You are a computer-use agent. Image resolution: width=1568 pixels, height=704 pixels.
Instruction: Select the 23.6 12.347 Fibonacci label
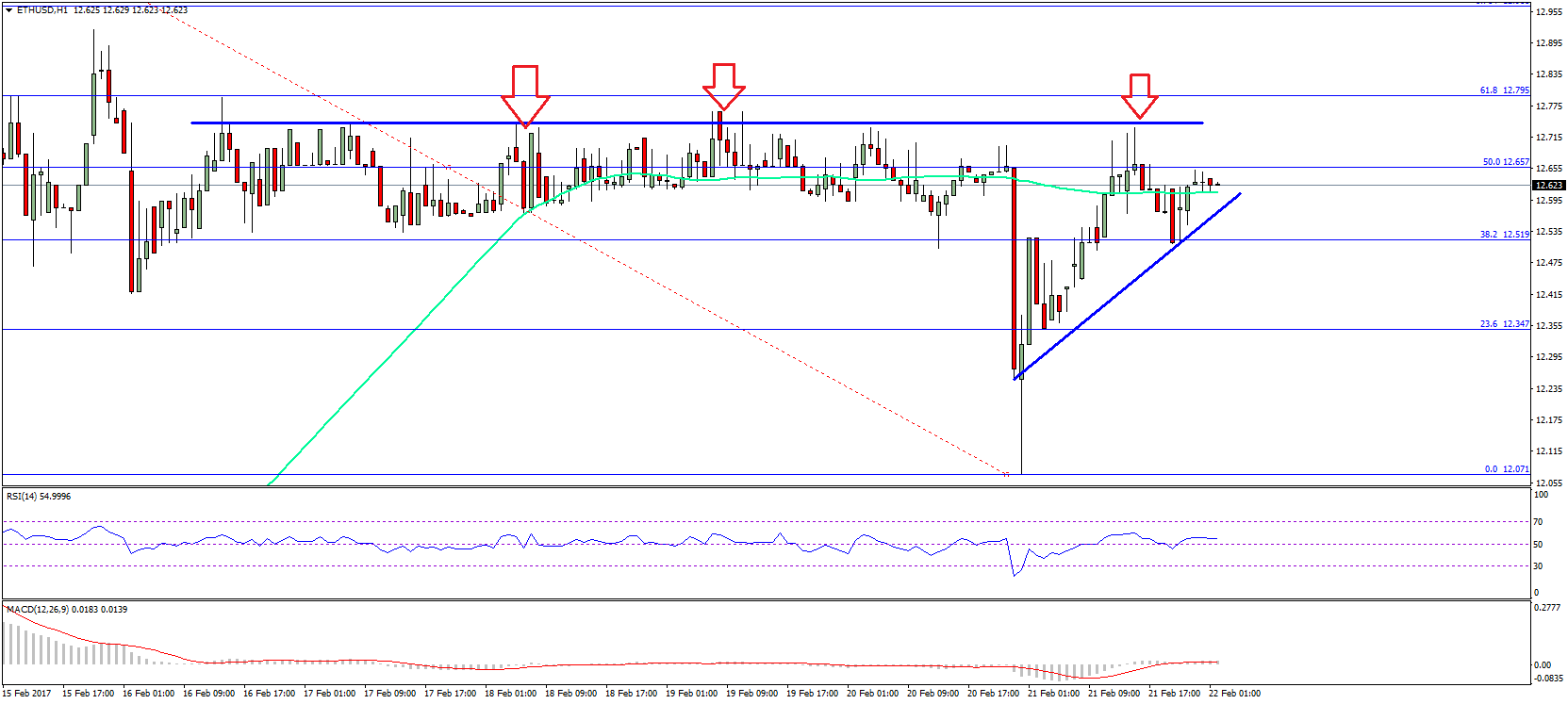click(1504, 324)
